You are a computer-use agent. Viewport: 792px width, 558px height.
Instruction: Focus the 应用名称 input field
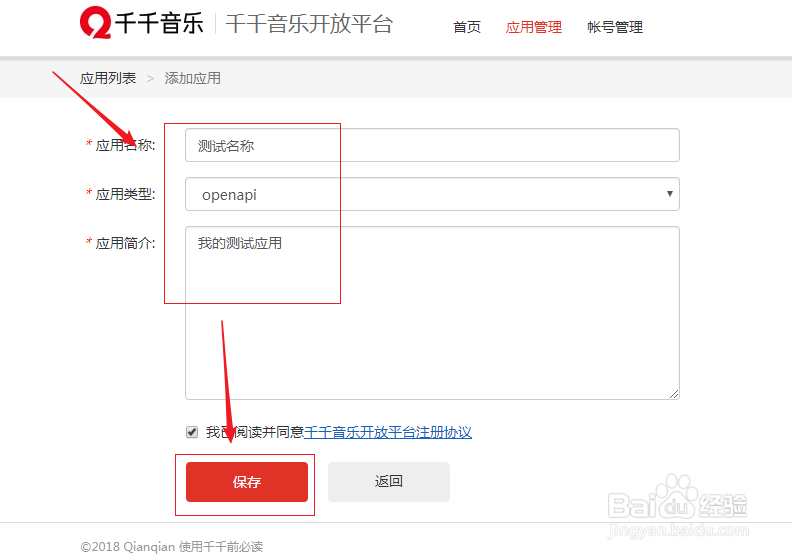click(x=432, y=145)
